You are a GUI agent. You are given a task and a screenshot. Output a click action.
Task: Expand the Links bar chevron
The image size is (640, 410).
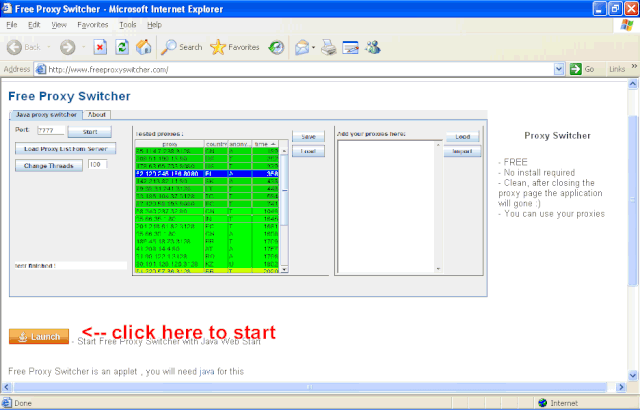[634, 66]
